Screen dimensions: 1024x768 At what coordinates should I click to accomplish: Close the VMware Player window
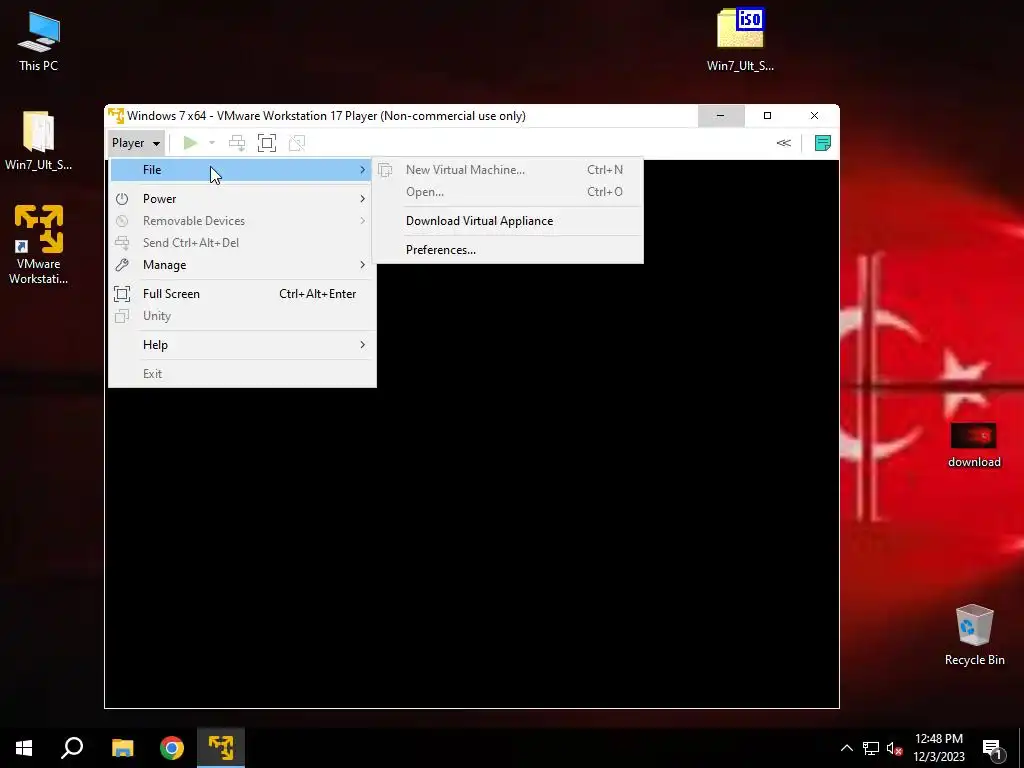814,116
